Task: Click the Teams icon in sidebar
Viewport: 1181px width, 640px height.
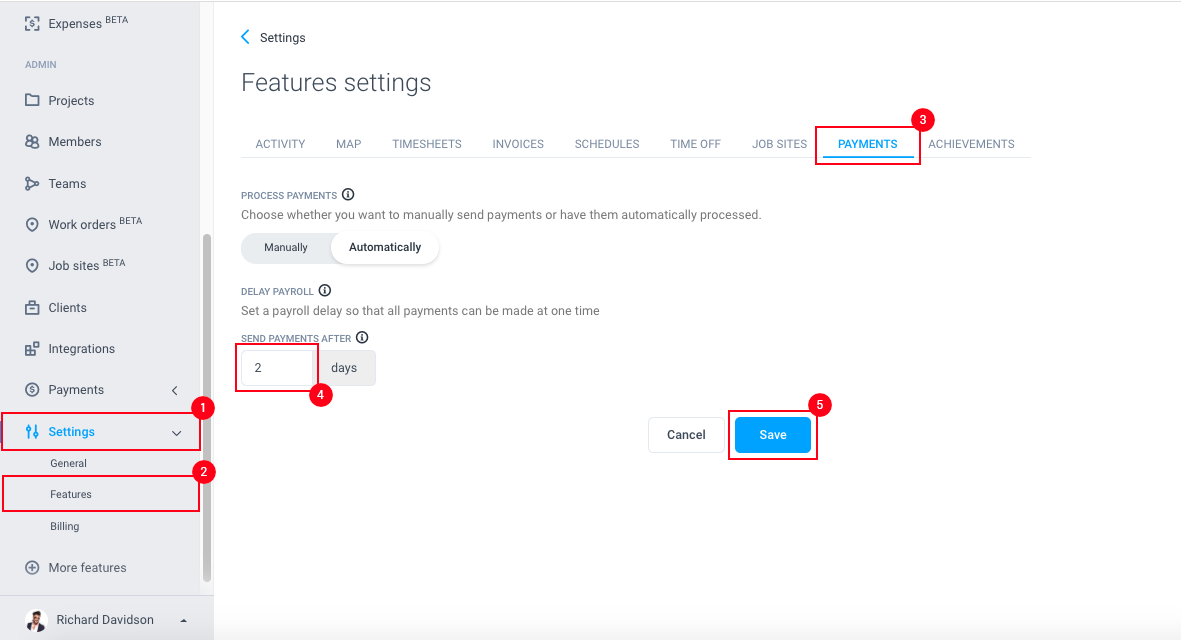Action: tap(32, 184)
